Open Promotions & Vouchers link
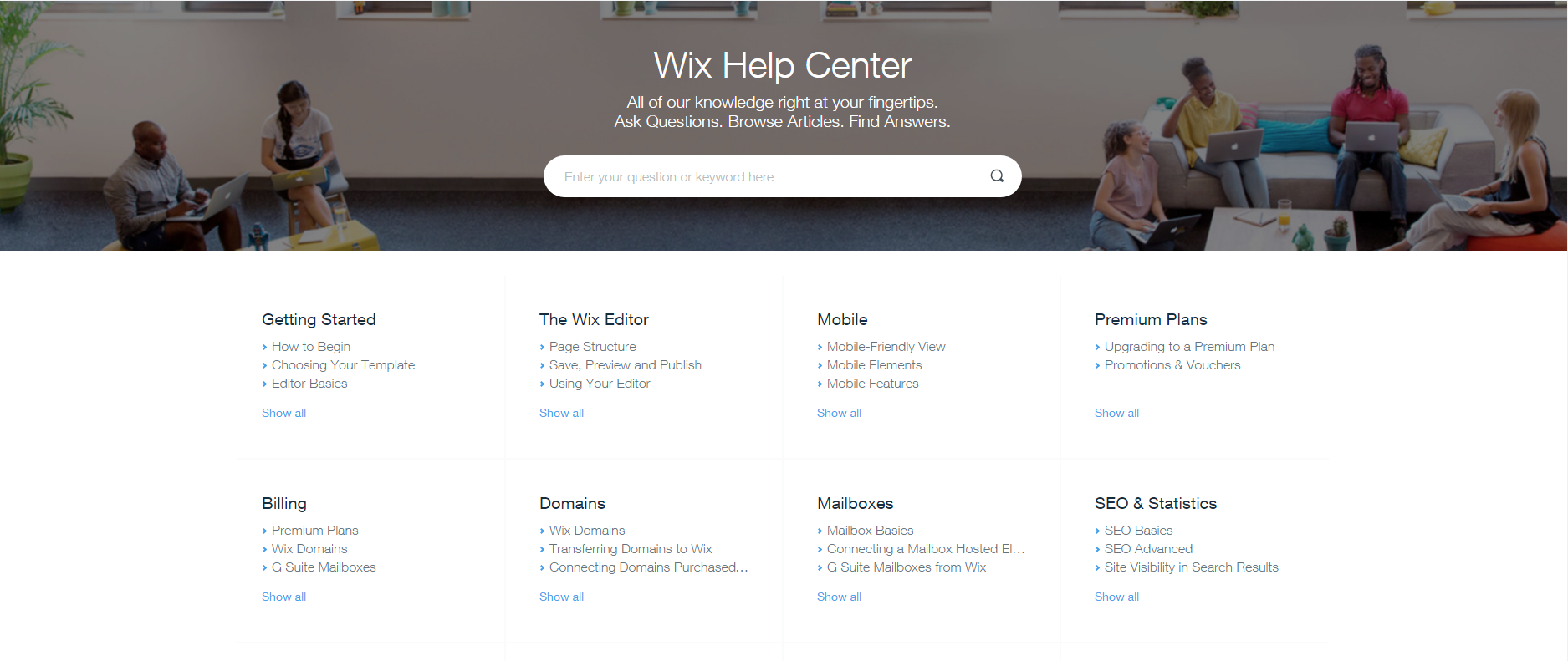 point(1172,365)
